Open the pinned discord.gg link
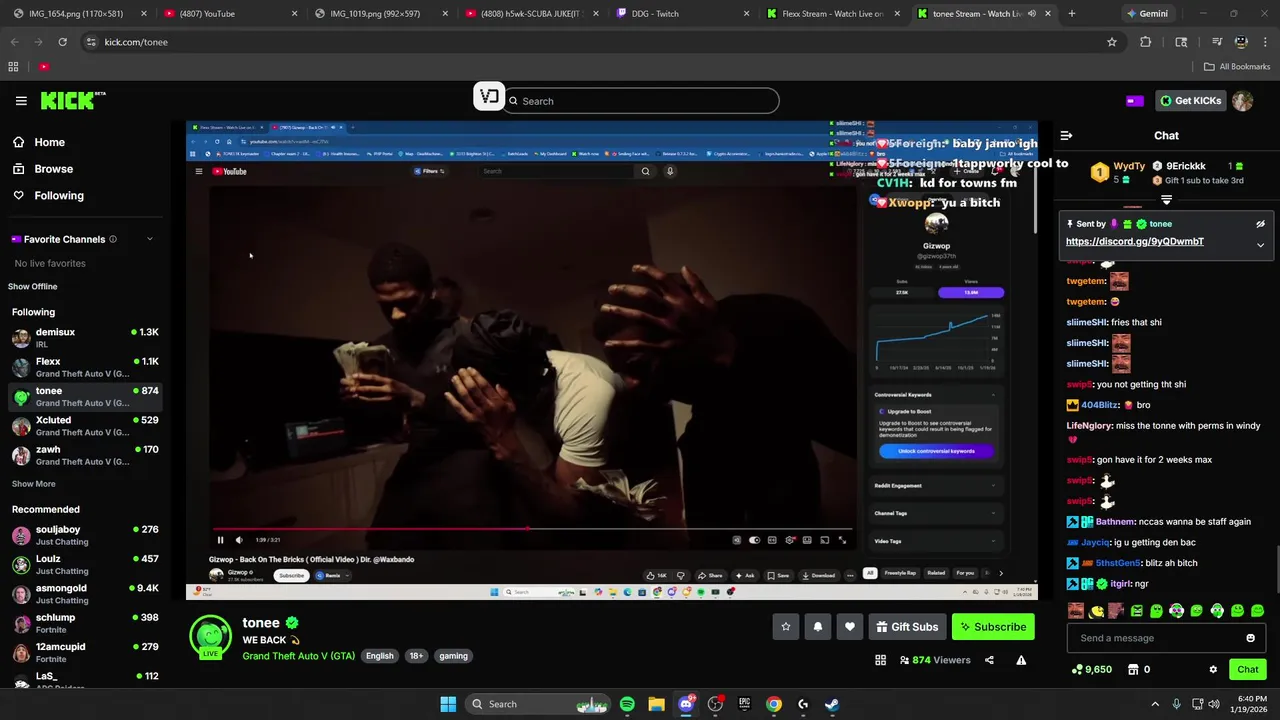The height and width of the screenshot is (720, 1280). (x=1134, y=241)
